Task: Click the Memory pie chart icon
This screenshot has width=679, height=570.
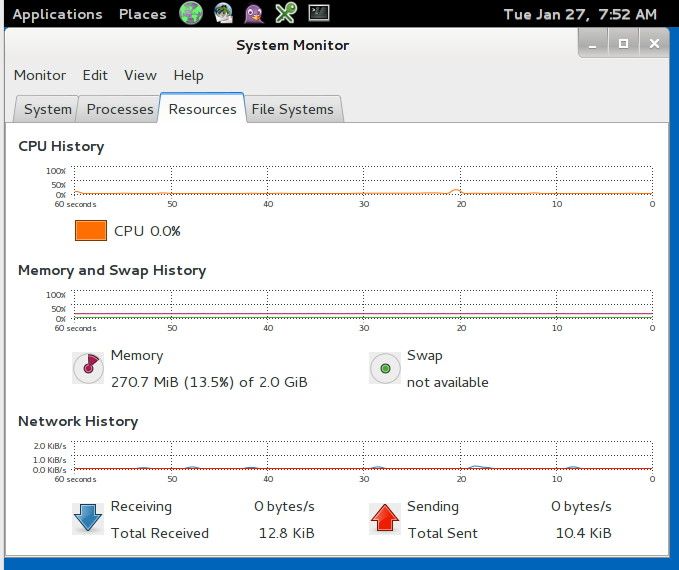Action: tap(88, 368)
